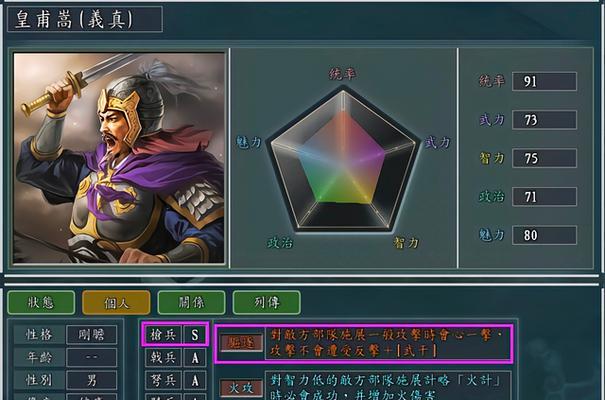Click the 戟兵 troop aptitude label
The width and height of the screenshot is (605, 400).
[x=163, y=358]
